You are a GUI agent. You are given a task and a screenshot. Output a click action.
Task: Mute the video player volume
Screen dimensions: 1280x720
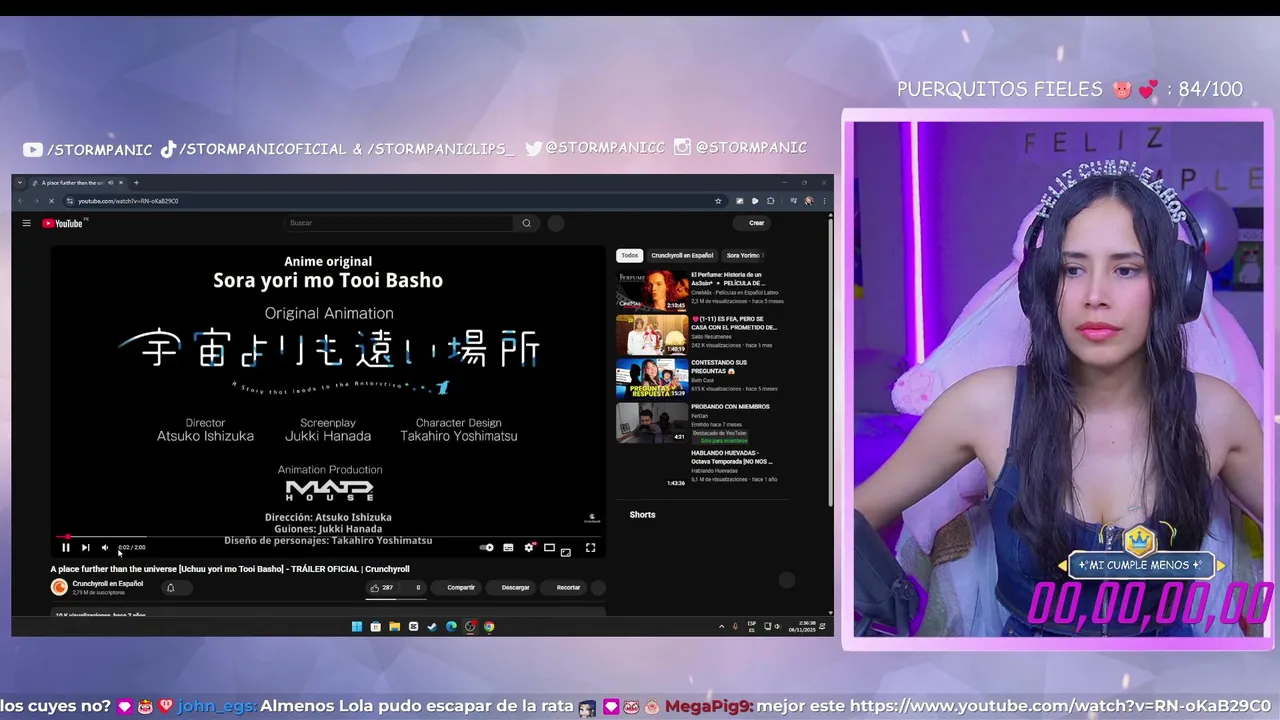pos(104,547)
